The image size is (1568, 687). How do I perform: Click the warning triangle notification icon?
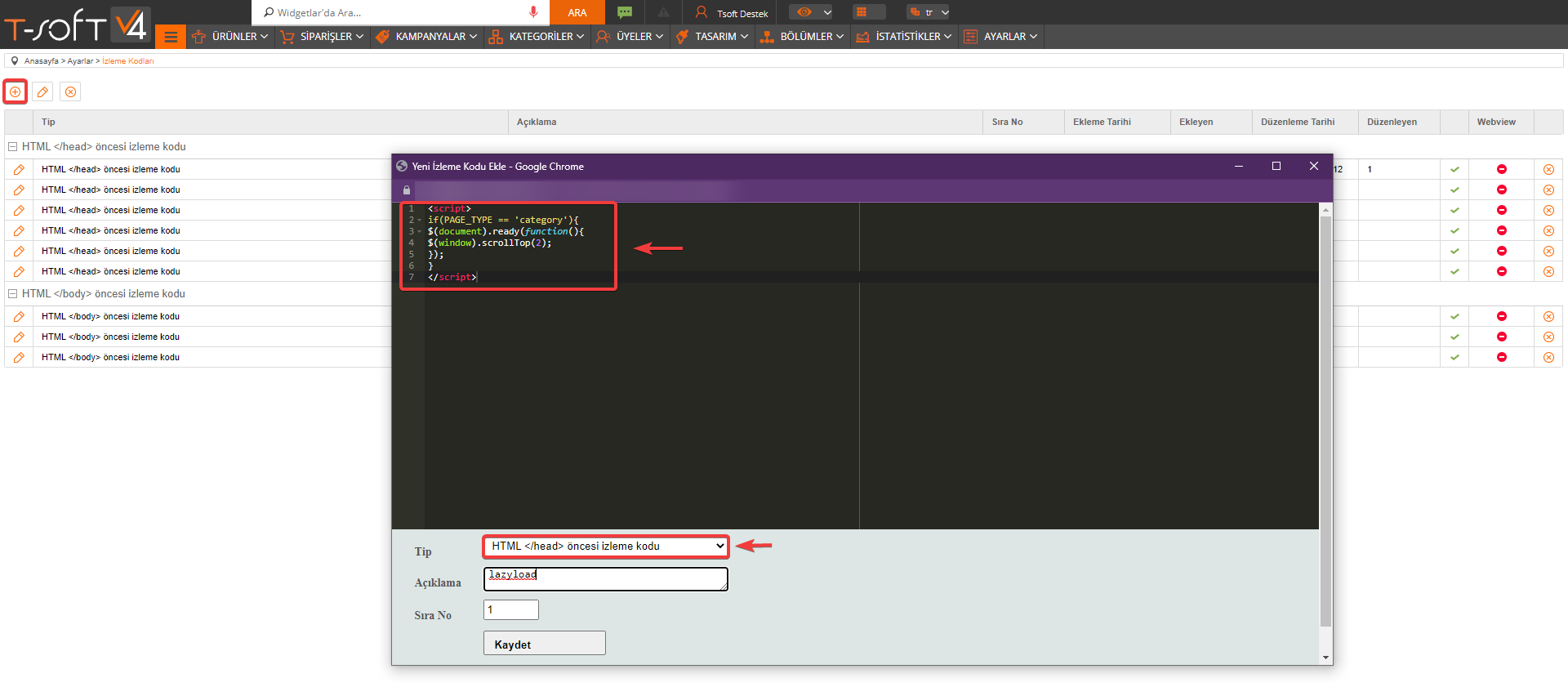point(663,12)
